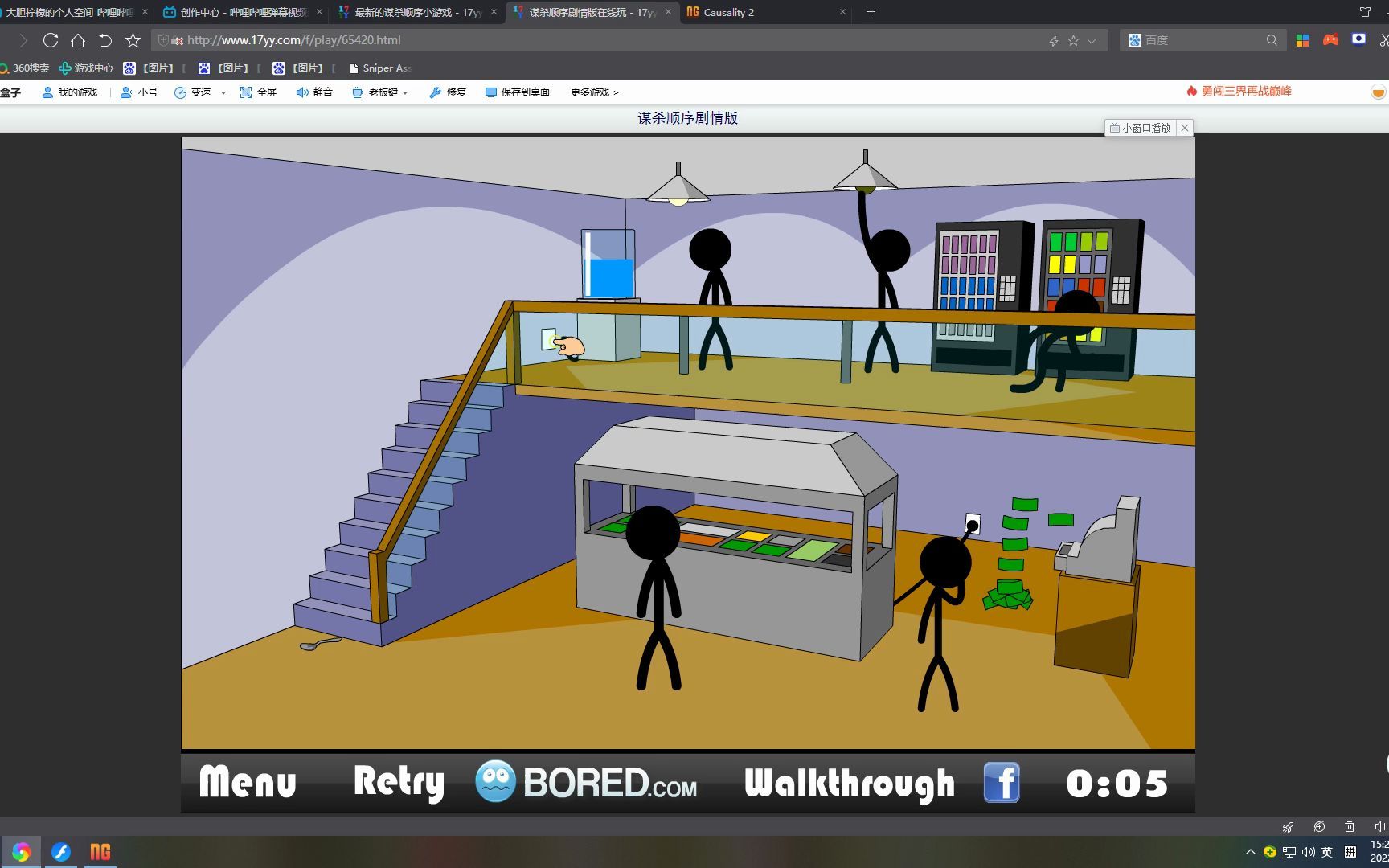This screenshot has height=868, width=1389.
Task: Click 小窗口播放 small window button
Action: tap(1140, 128)
